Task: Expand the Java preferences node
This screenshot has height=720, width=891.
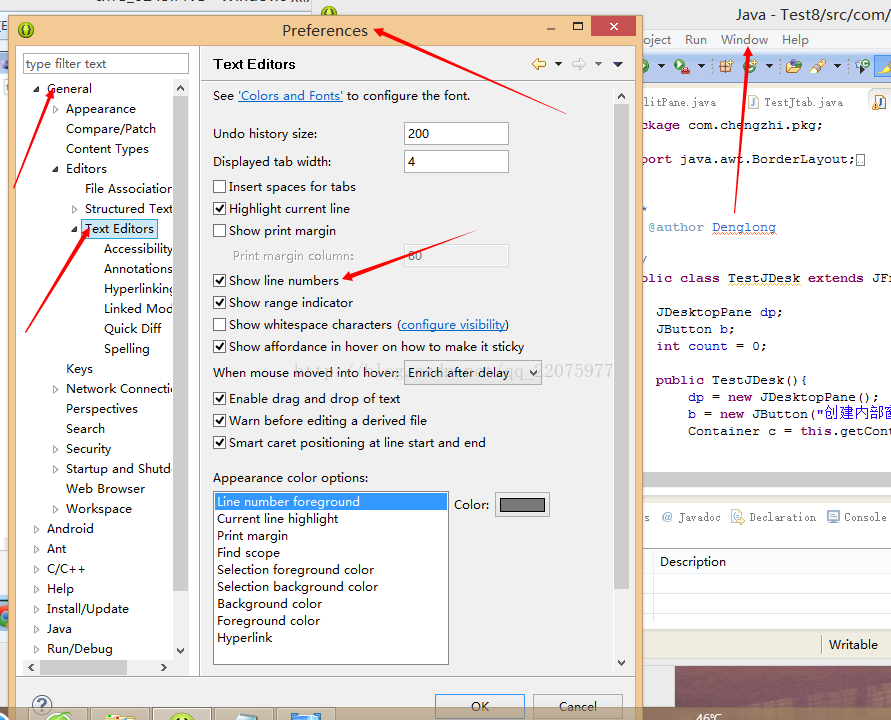Action: pyautogui.click(x=36, y=629)
